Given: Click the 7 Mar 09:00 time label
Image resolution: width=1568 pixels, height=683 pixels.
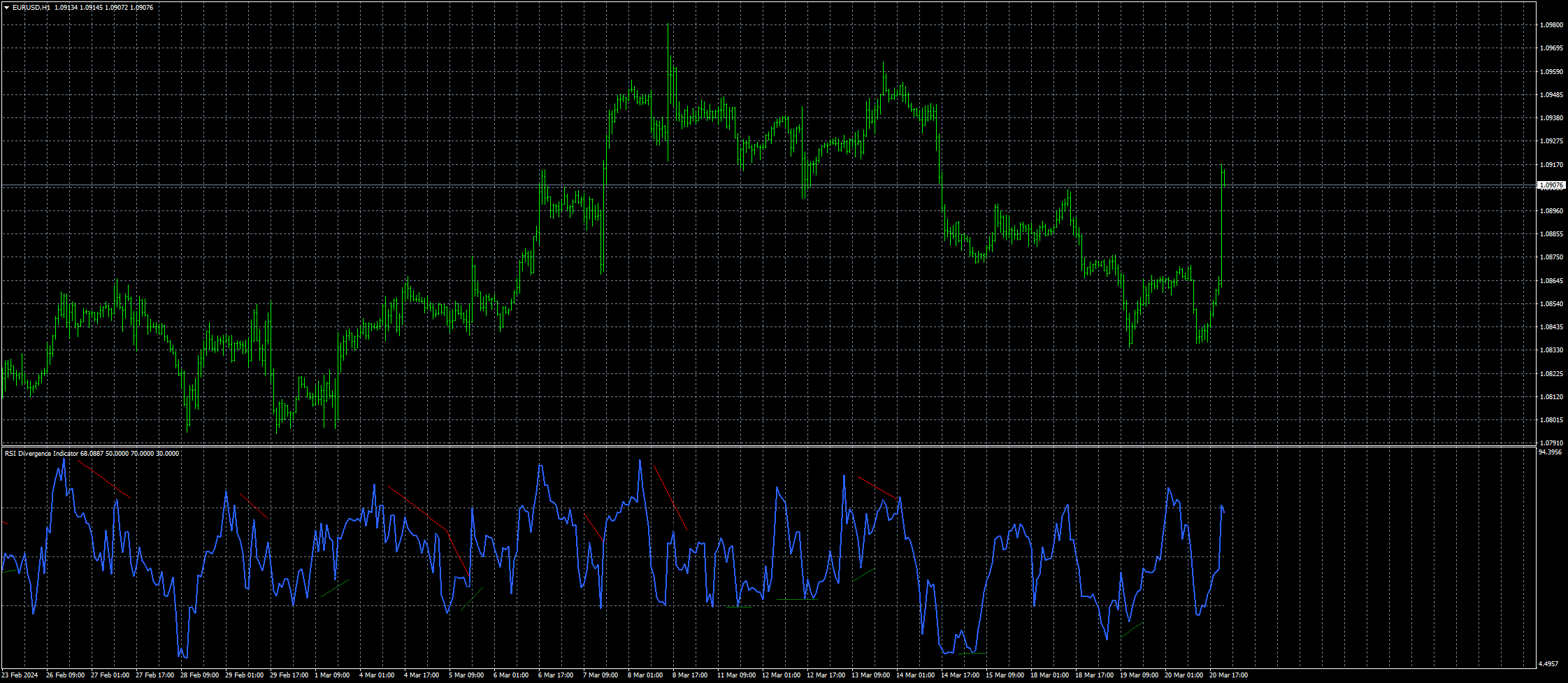Looking at the screenshot, I should [x=600, y=675].
